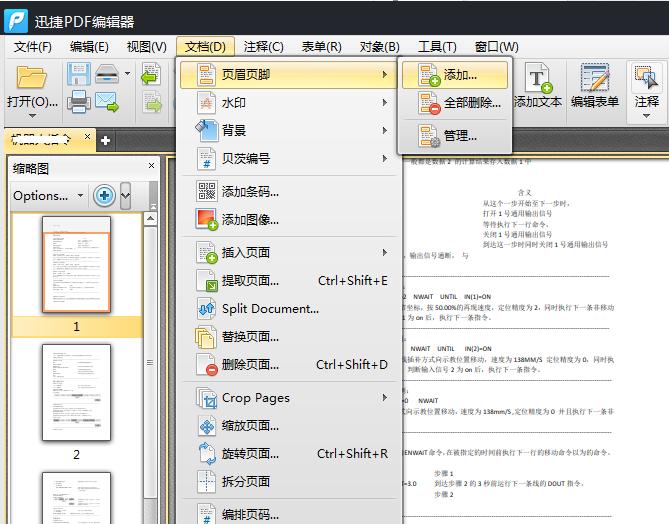Open the 窗口(W) menu
The image size is (669, 524).
click(497, 46)
